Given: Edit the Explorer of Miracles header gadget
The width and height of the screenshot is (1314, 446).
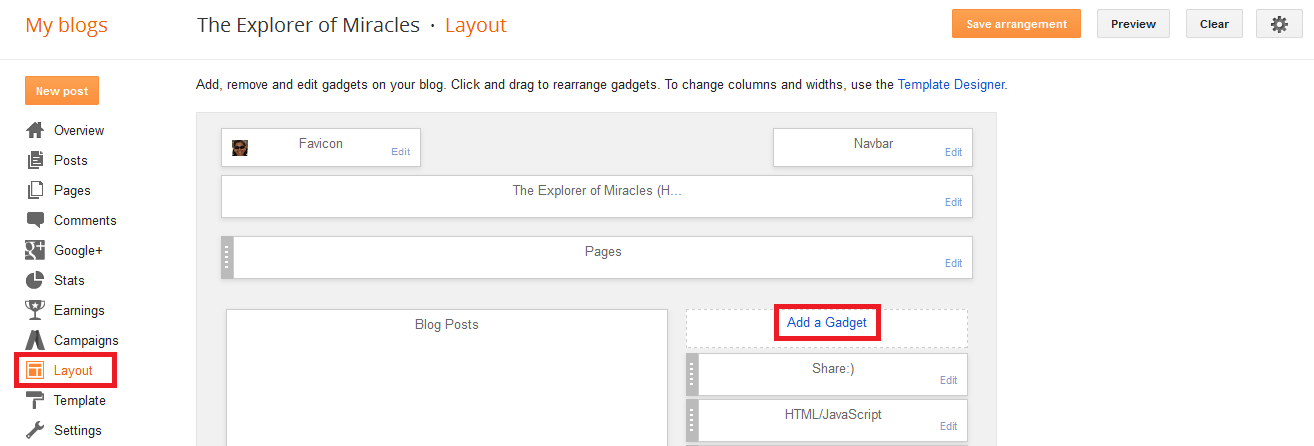Looking at the screenshot, I should click(x=953, y=202).
